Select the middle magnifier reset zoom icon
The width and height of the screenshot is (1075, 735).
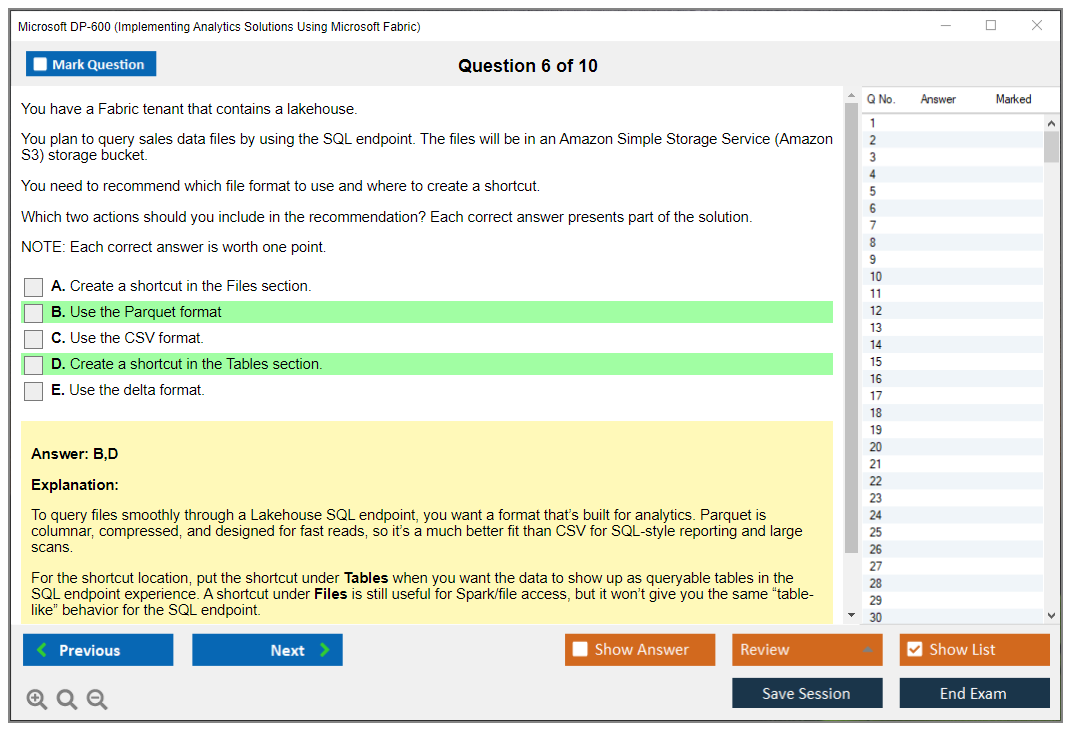pos(66,699)
